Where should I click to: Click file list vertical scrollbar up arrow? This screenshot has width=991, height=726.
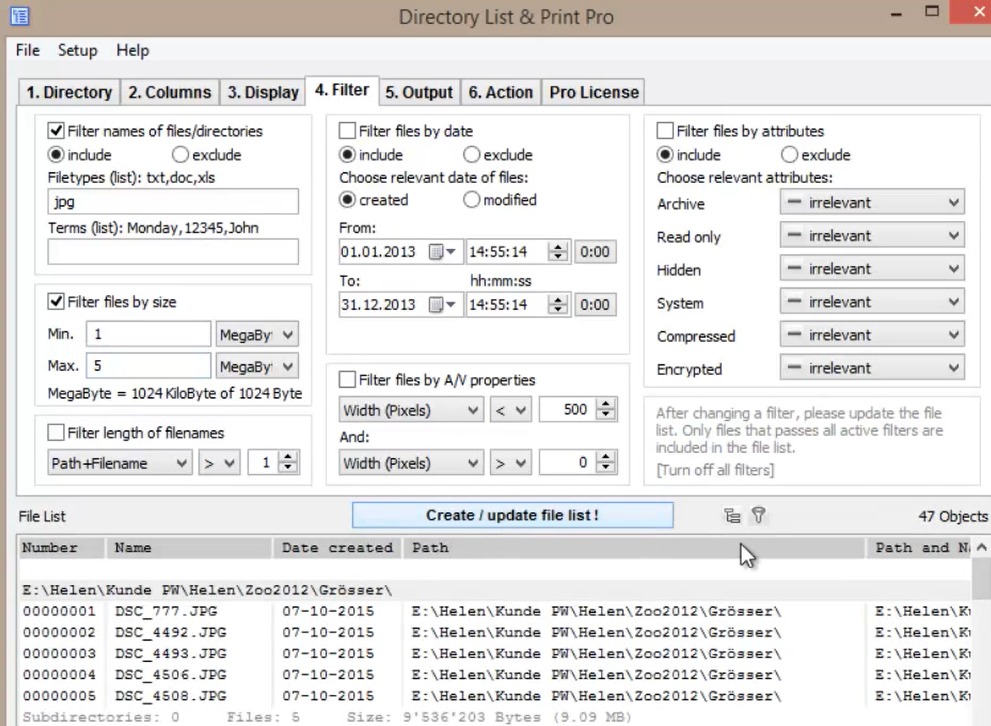coord(982,547)
